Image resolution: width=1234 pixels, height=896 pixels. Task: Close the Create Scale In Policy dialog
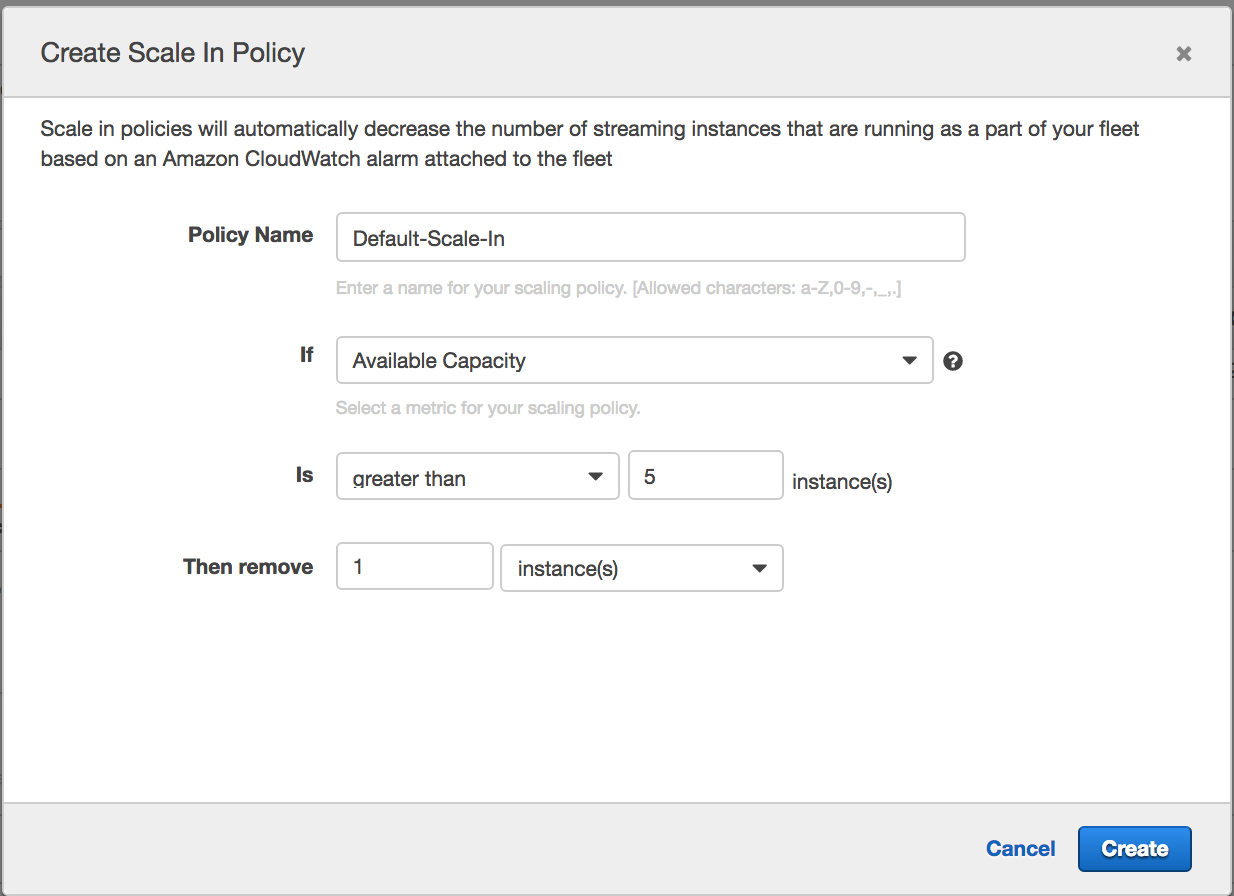[1183, 54]
